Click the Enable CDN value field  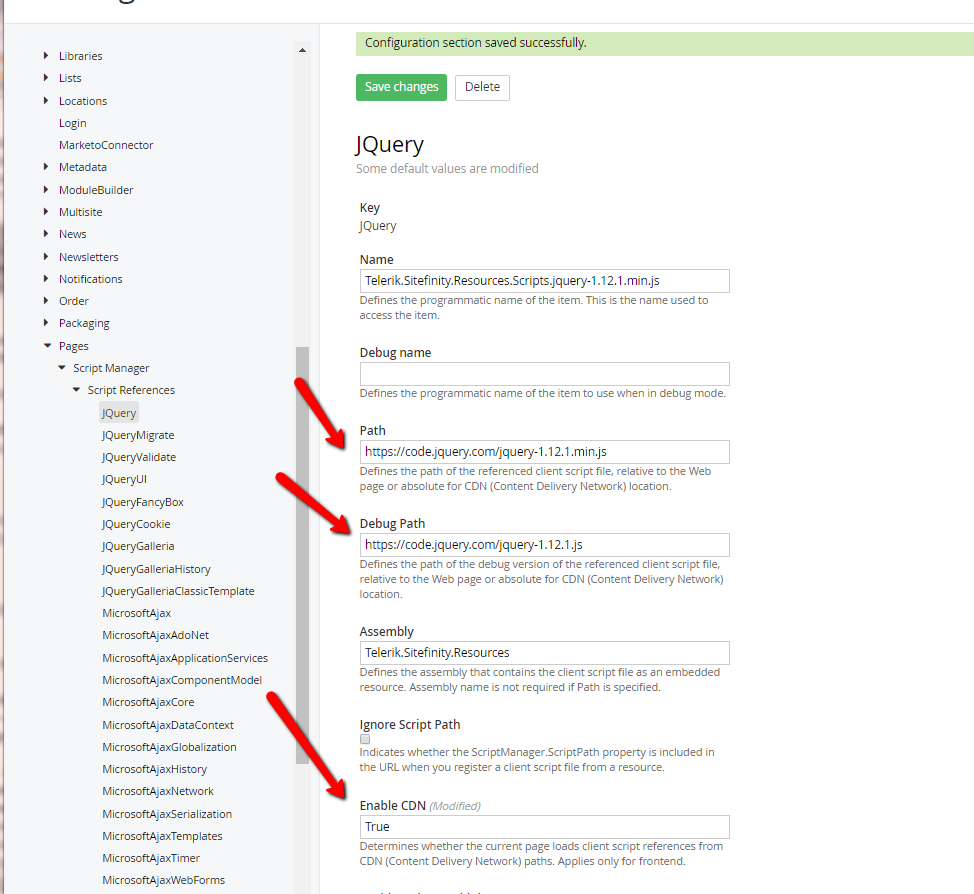(x=544, y=827)
